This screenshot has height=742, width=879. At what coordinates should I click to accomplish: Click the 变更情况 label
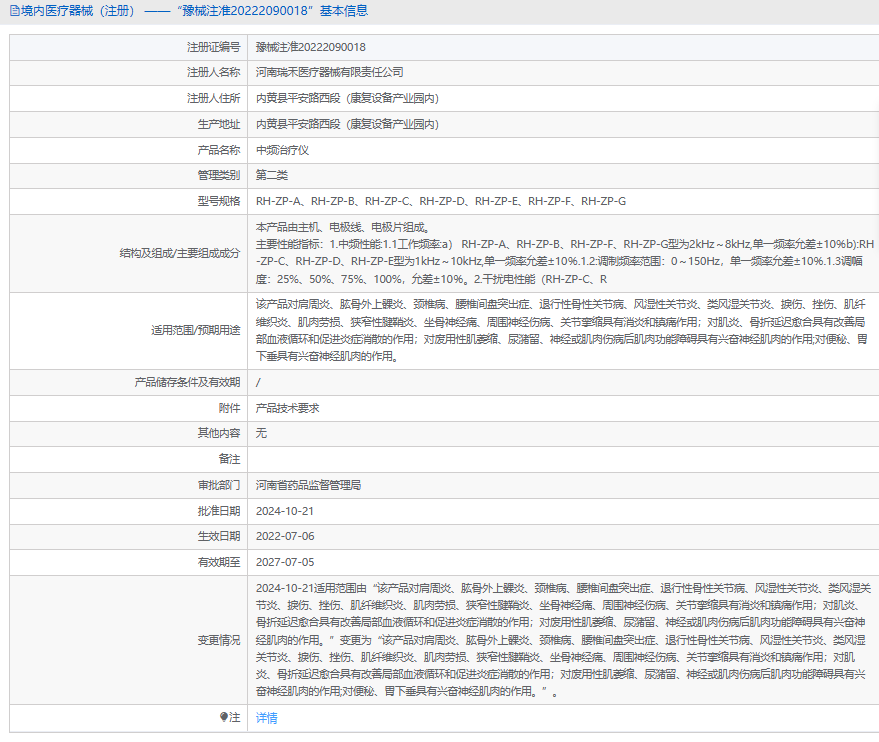219,640
